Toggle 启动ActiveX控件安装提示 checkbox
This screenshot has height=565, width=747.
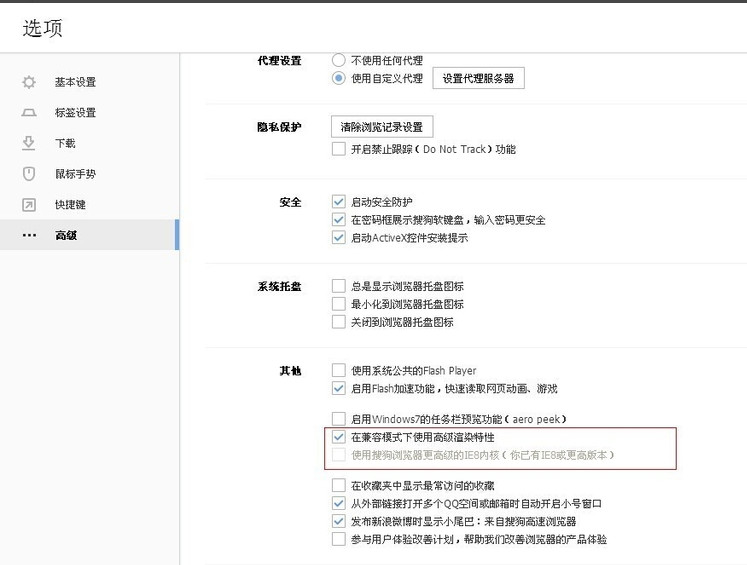coord(338,238)
